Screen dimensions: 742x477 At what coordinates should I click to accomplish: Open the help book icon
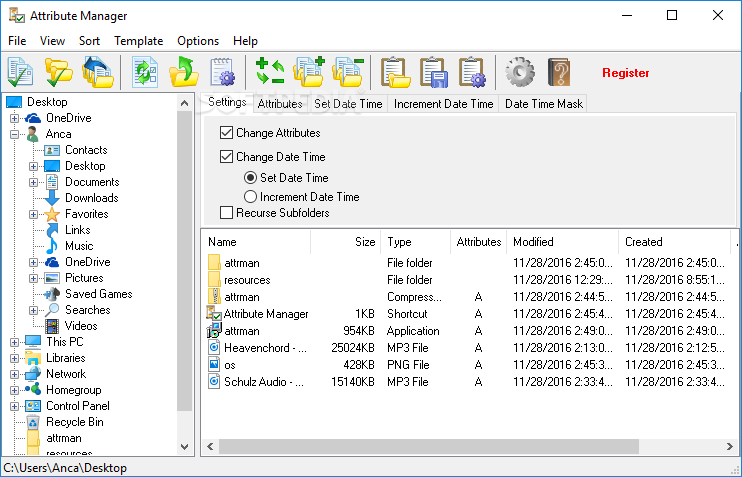pyautogui.click(x=559, y=72)
